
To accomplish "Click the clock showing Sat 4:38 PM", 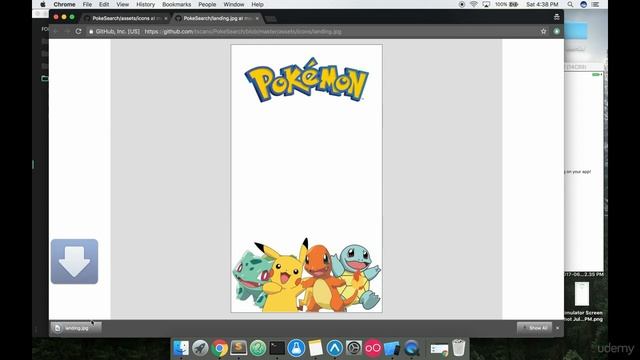I will pos(542,4).
